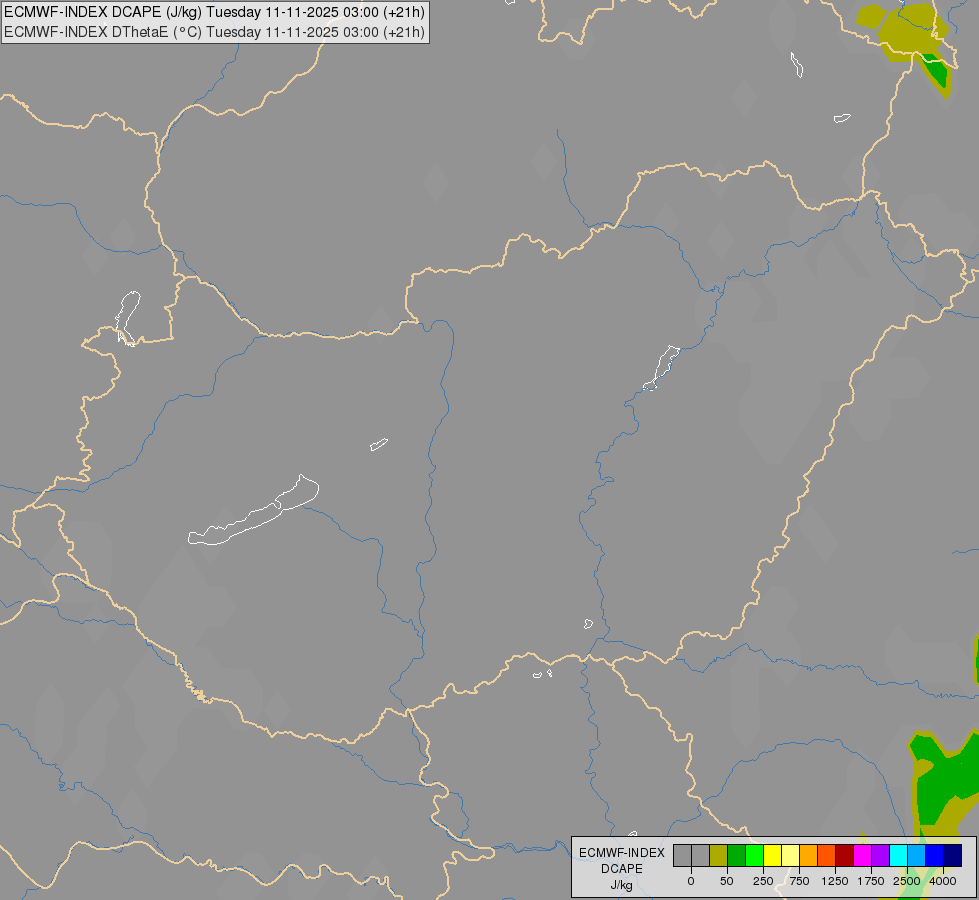Click the DCAPE label in the legend
The height and width of the screenshot is (900, 979).
click(x=622, y=869)
